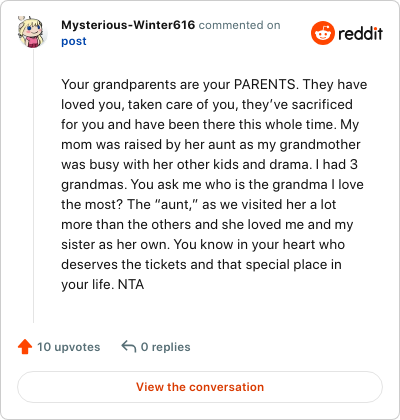
Task: Click the "0 replies" count label
Action: (x=166, y=347)
